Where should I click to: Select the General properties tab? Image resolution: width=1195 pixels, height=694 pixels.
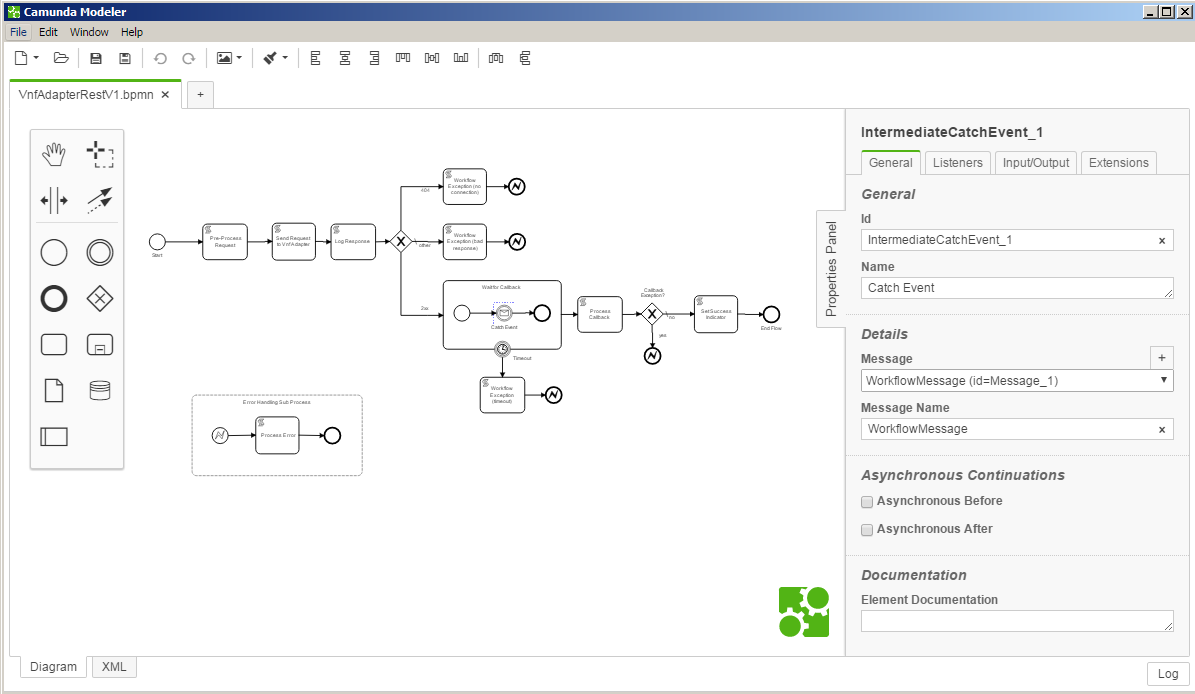point(891,163)
